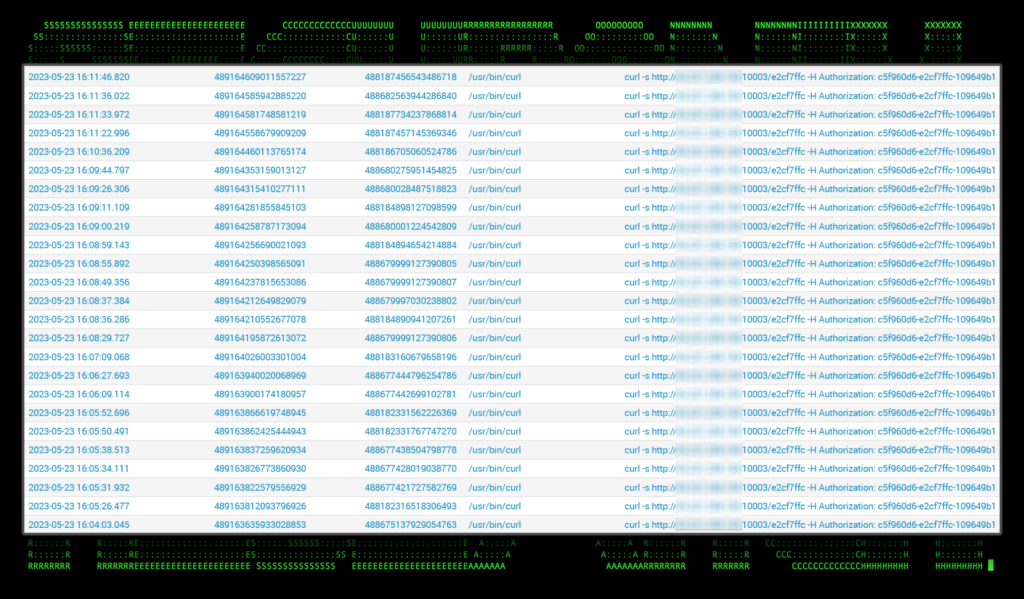Viewport: 1024px width, 599px height.
Task: Select the timestamp 2023-05-23 16:09:44.797
Action: click(x=79, y=171)
